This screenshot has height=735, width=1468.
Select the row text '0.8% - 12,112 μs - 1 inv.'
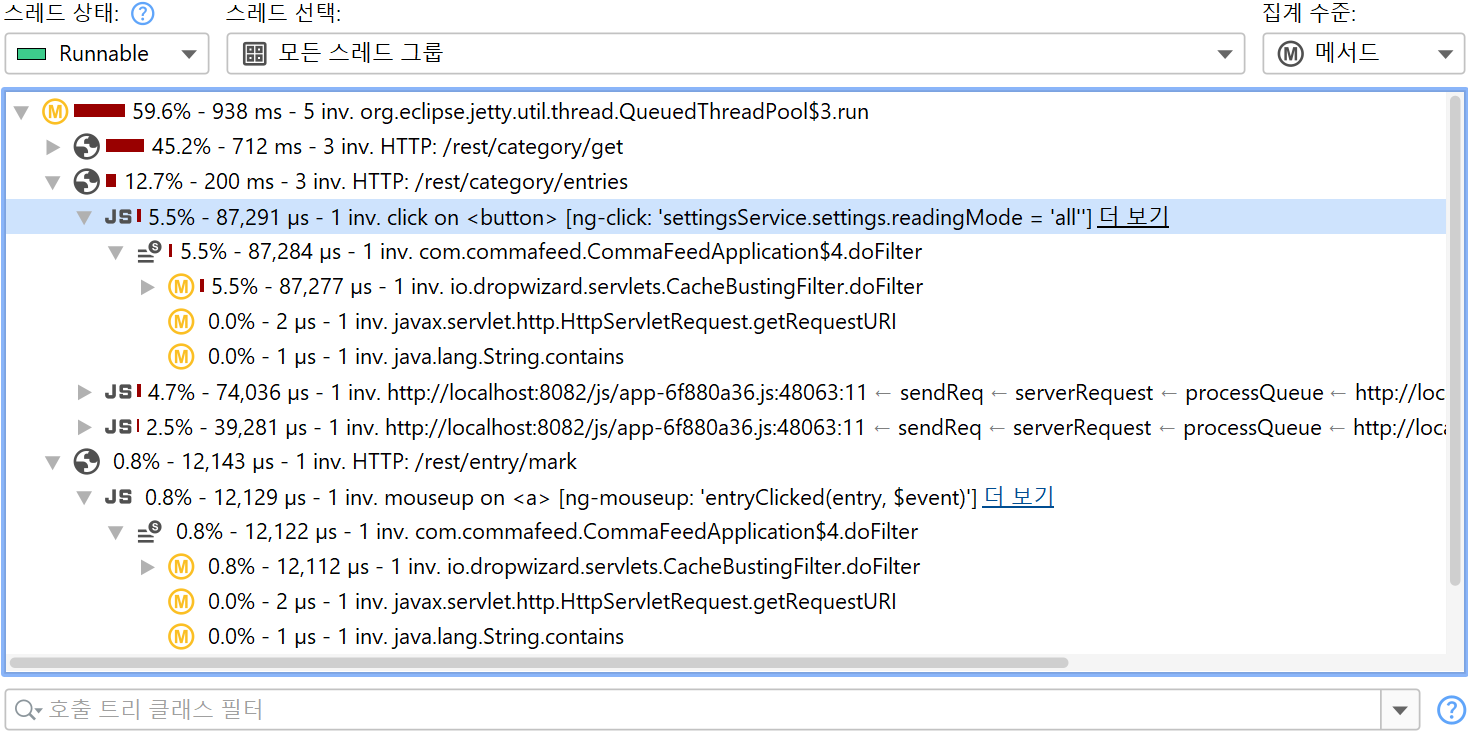coord(324,567)
